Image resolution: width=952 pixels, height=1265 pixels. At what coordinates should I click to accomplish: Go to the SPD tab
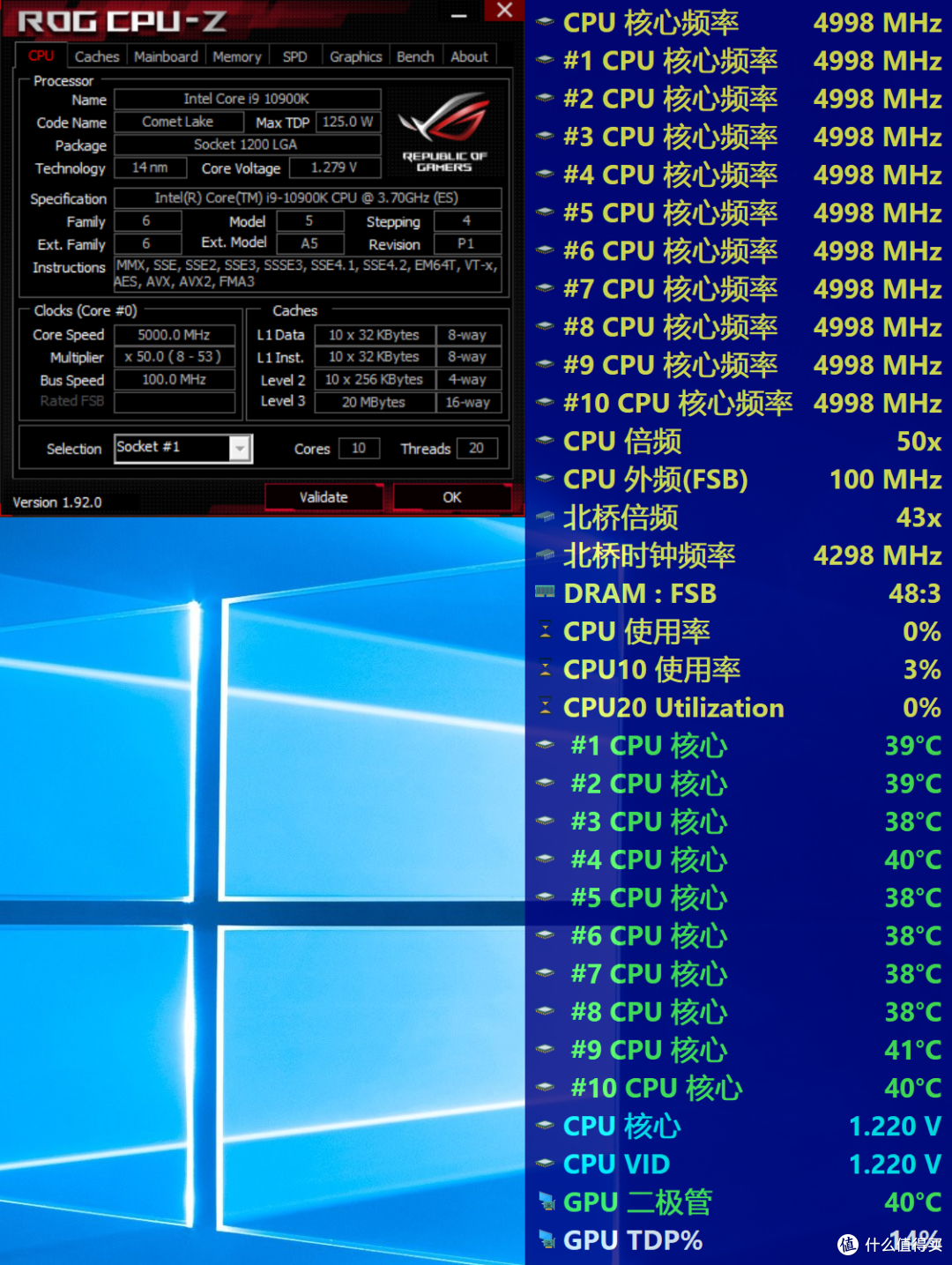point(294,56)
